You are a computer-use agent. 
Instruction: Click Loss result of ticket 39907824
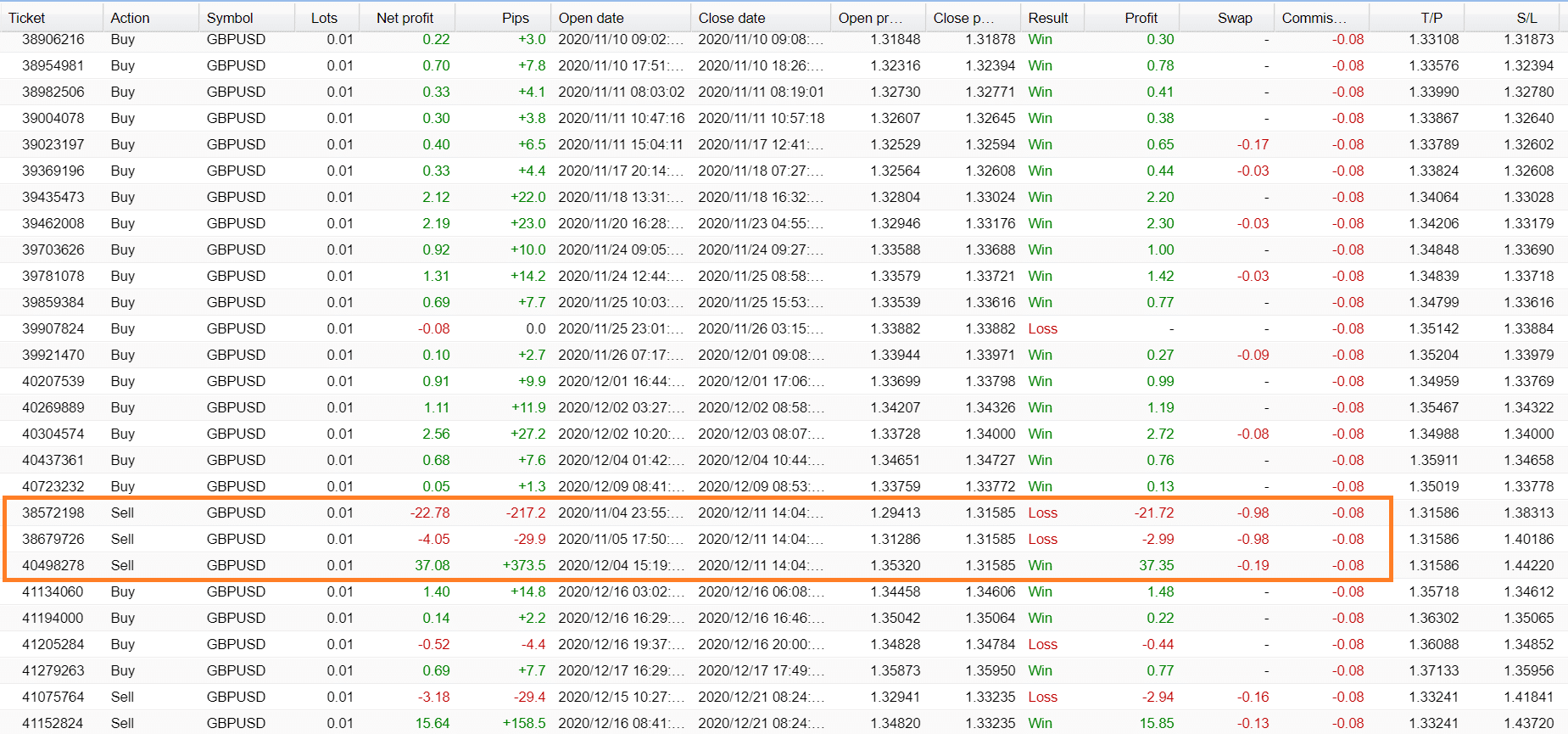(1043, 328)
